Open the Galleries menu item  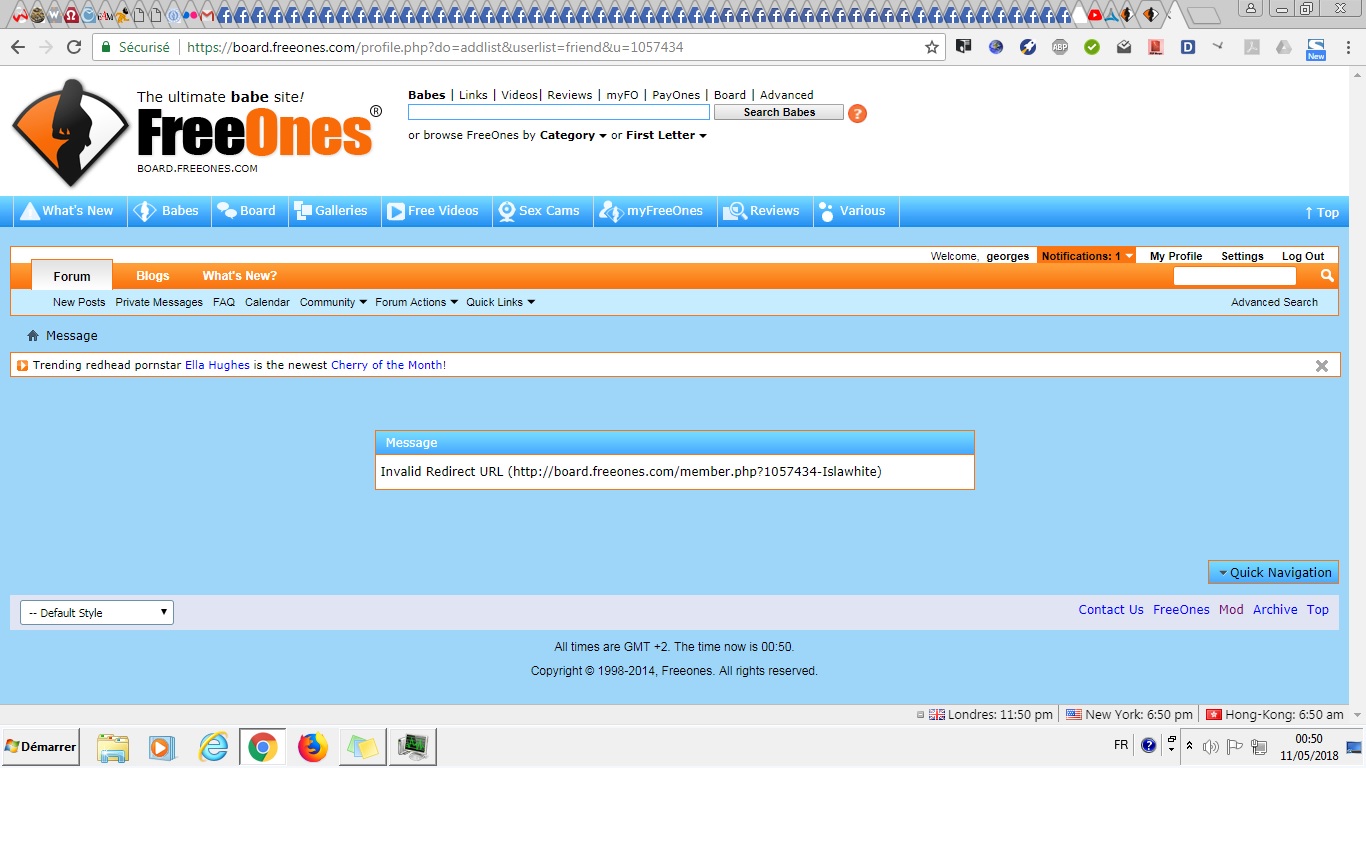coord(335,211)
